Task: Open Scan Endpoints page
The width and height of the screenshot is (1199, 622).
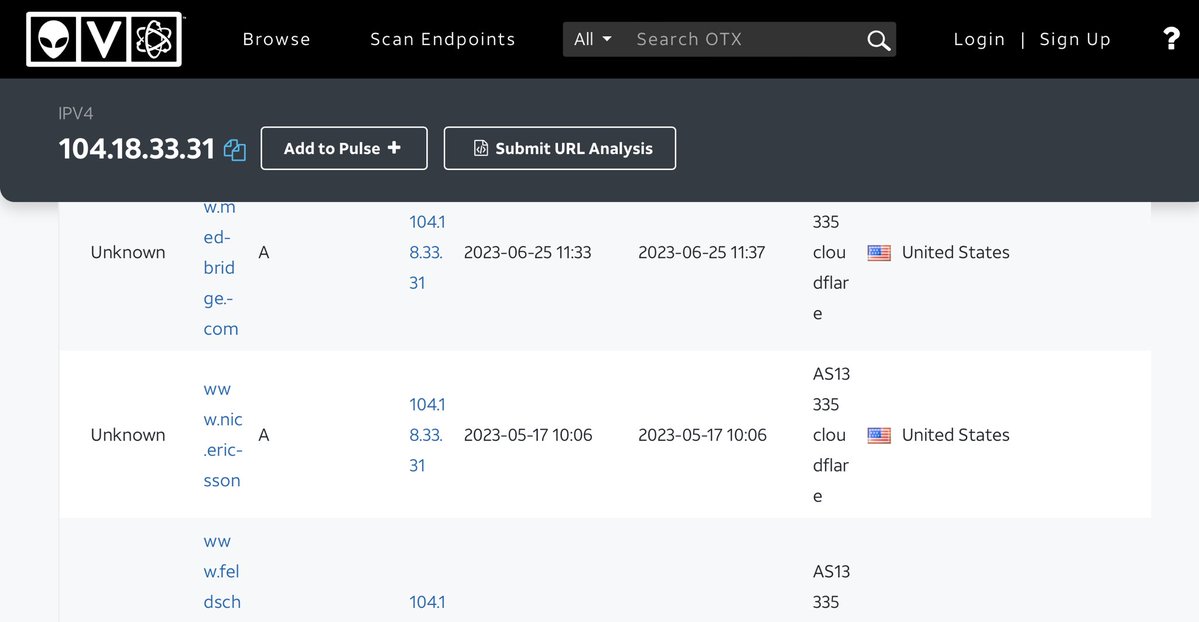Action: [443, 39]
